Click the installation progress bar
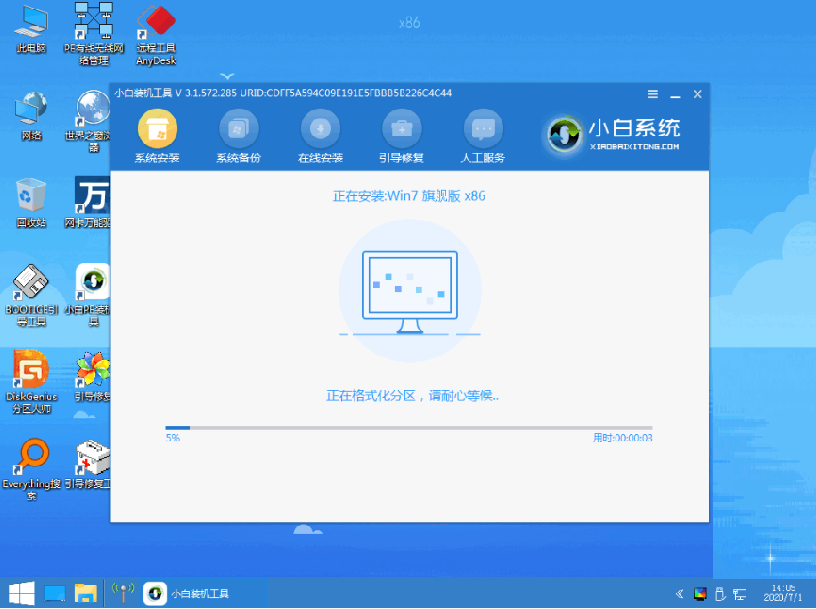Viewport: 816px width, 609px height. click(408, 428)
